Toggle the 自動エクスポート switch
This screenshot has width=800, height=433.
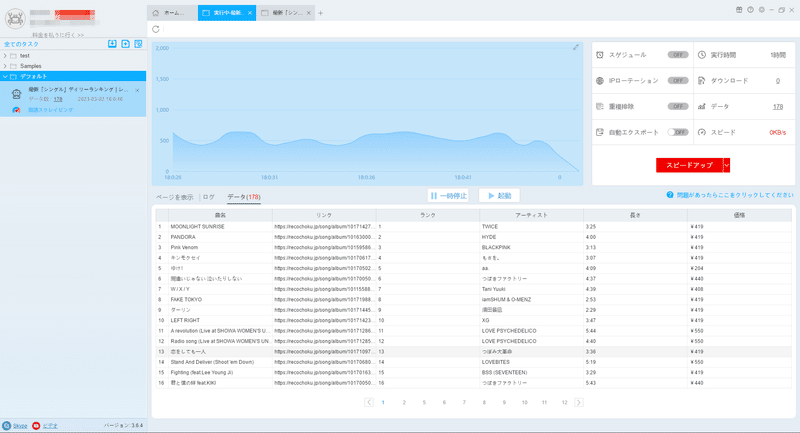[x=678, y=132]
